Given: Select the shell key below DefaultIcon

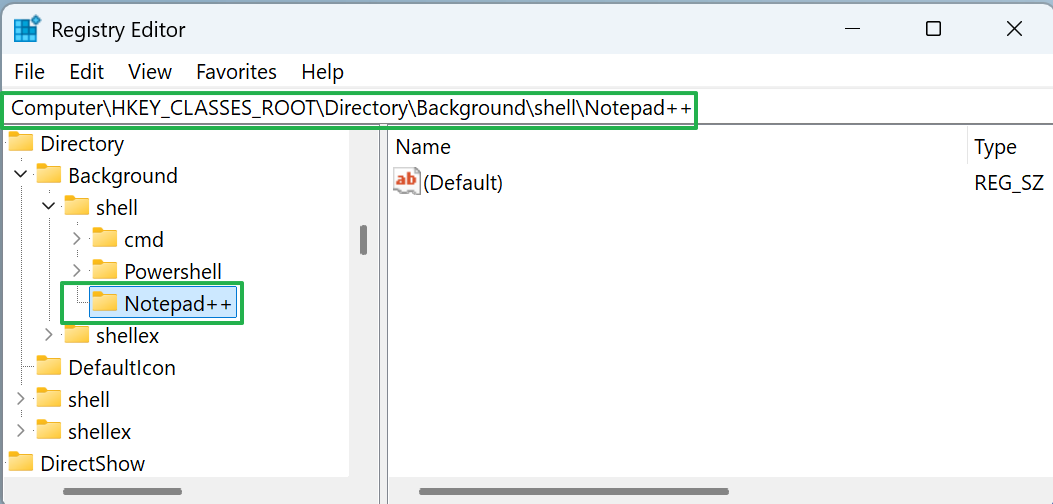Looking at the screenshot, I should tap(89, 400).
